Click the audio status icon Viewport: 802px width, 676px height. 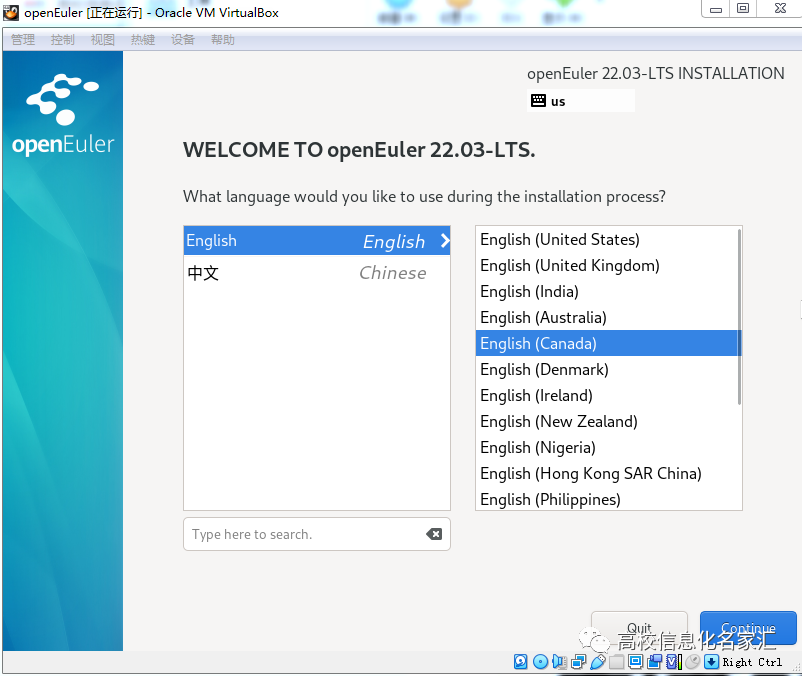[x=558, y=661]
